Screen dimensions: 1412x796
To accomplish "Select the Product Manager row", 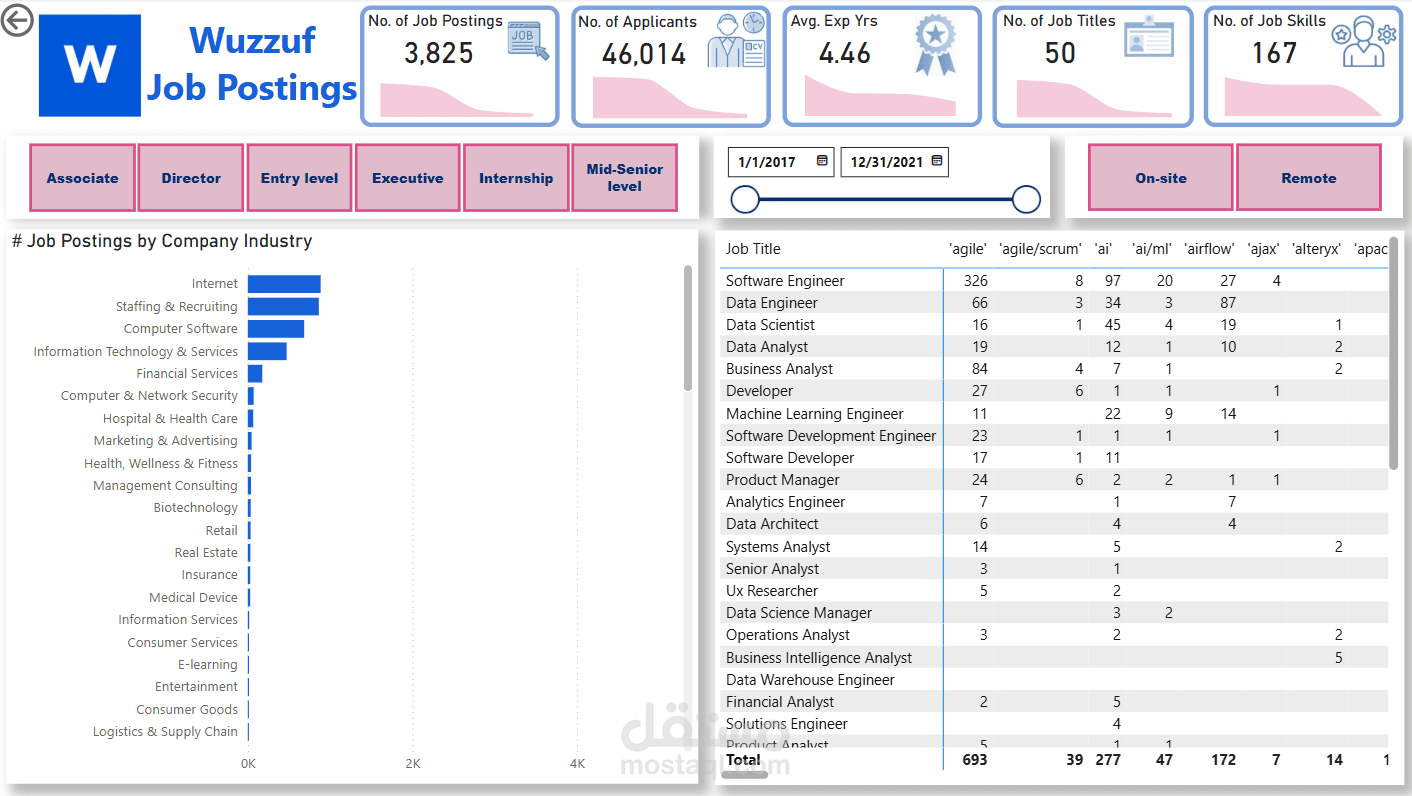I will [x=1054, y=480].
